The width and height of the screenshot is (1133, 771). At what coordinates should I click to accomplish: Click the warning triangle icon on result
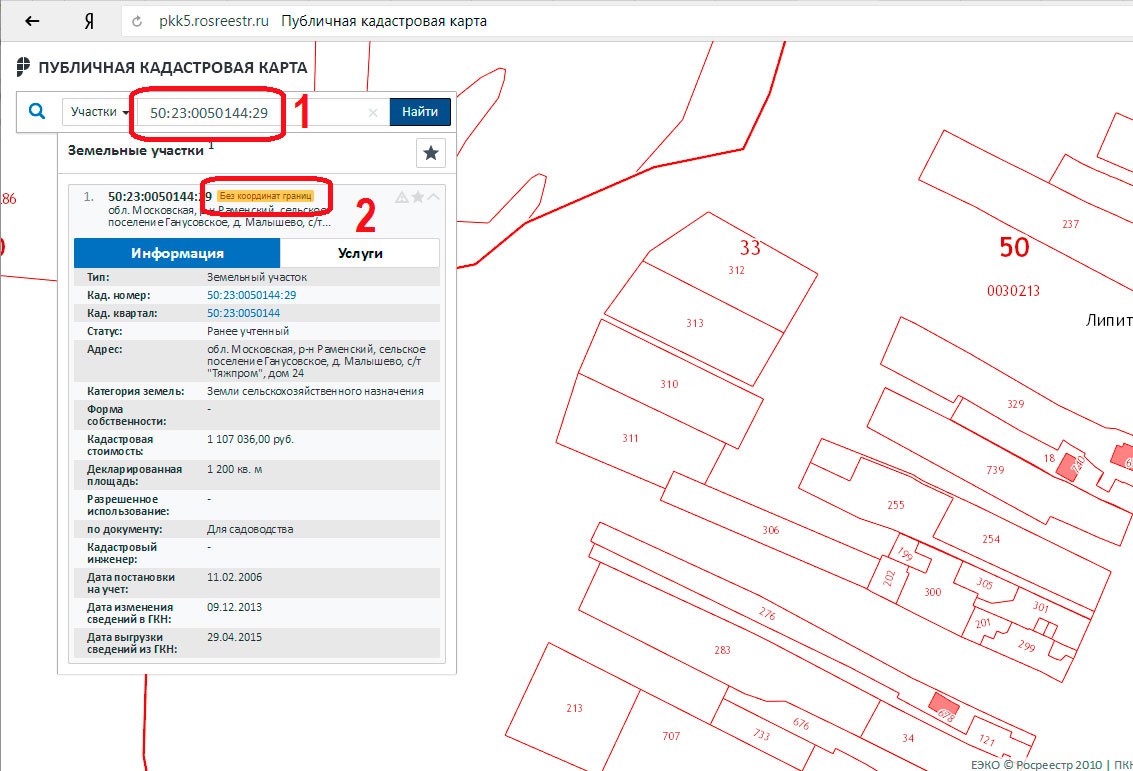pos(402,197)
